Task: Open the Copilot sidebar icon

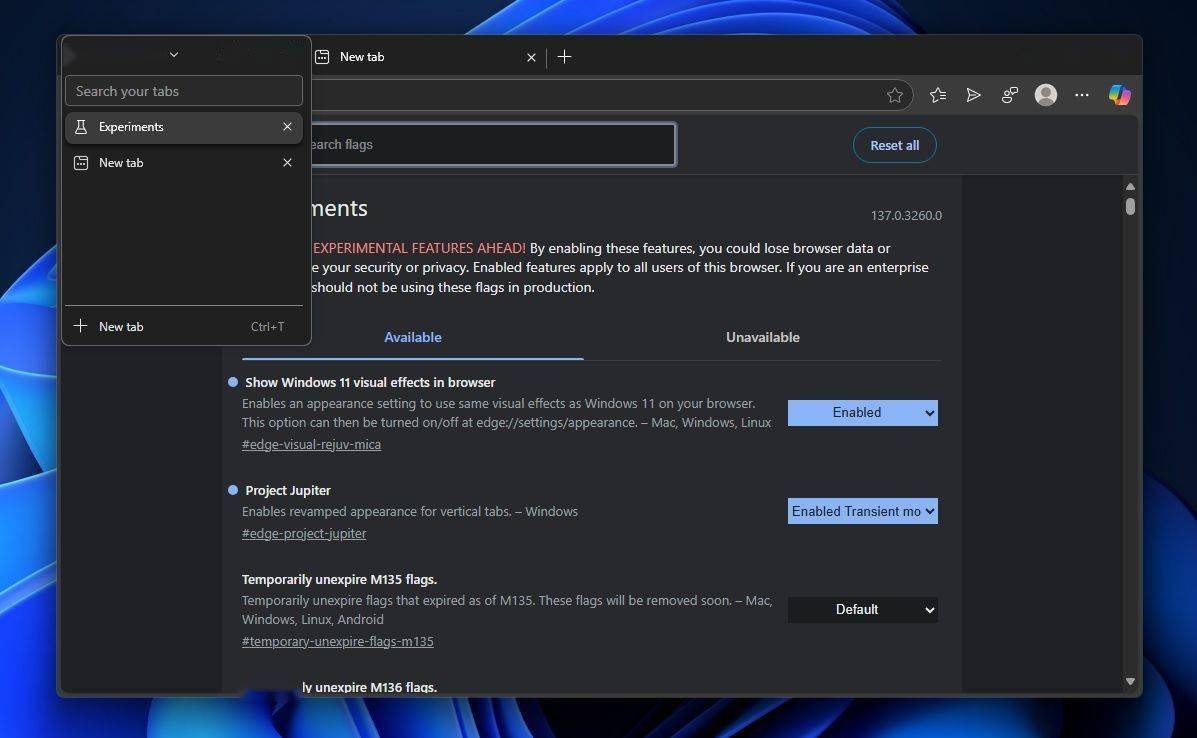Action: pyautogui.click(x=1119, y=95)
